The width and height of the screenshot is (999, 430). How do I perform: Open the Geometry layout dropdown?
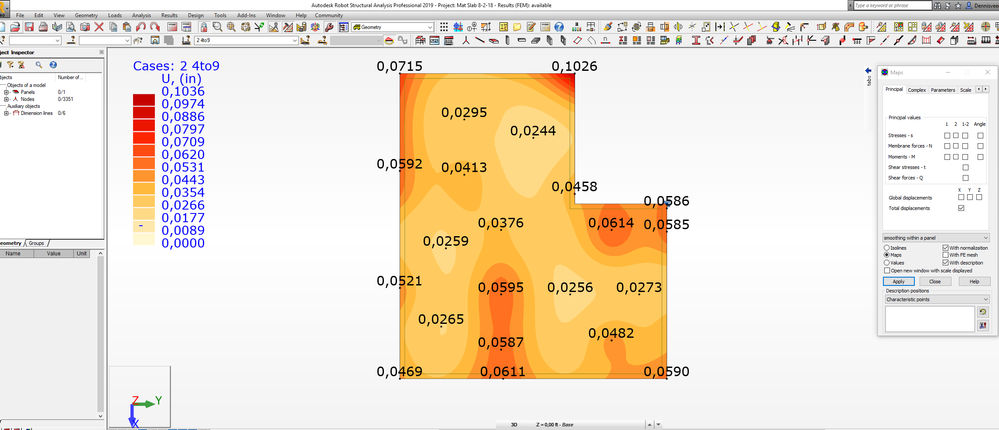(x=392, y=27)
